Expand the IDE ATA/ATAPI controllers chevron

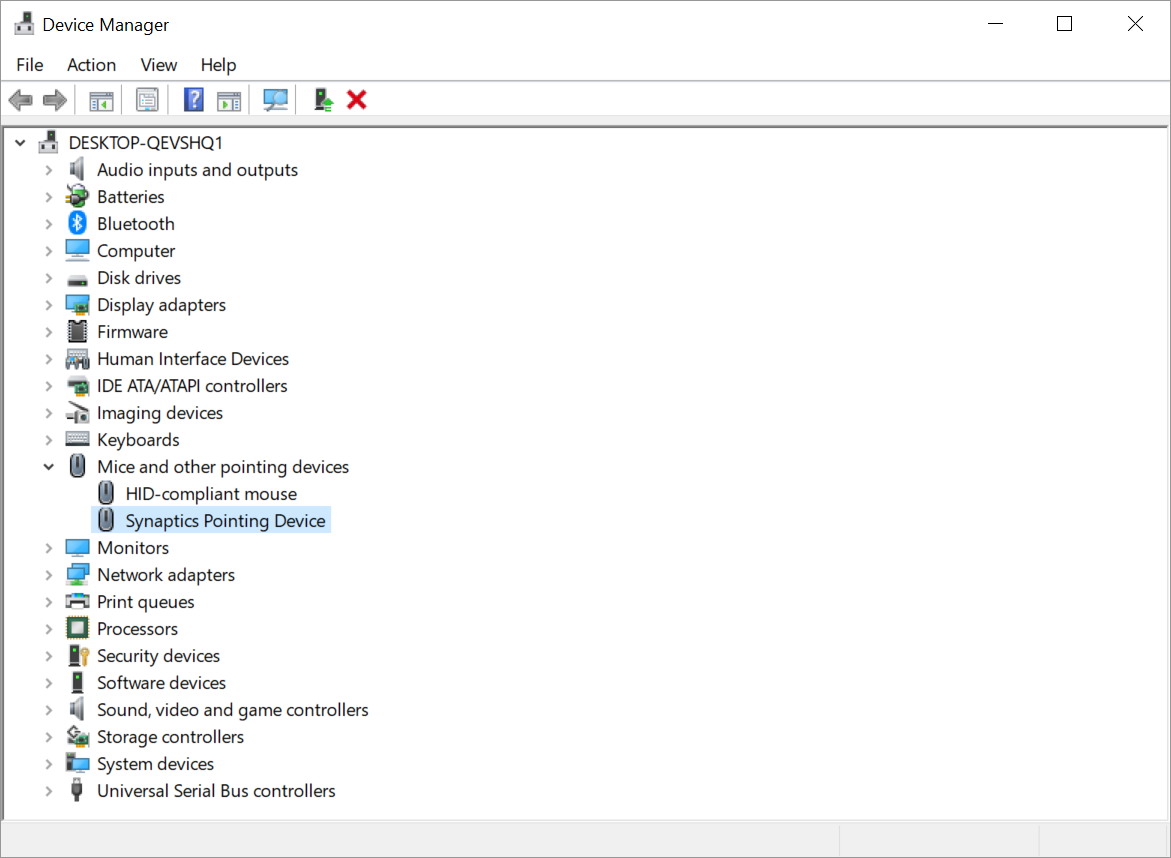[x=49, y=386]
